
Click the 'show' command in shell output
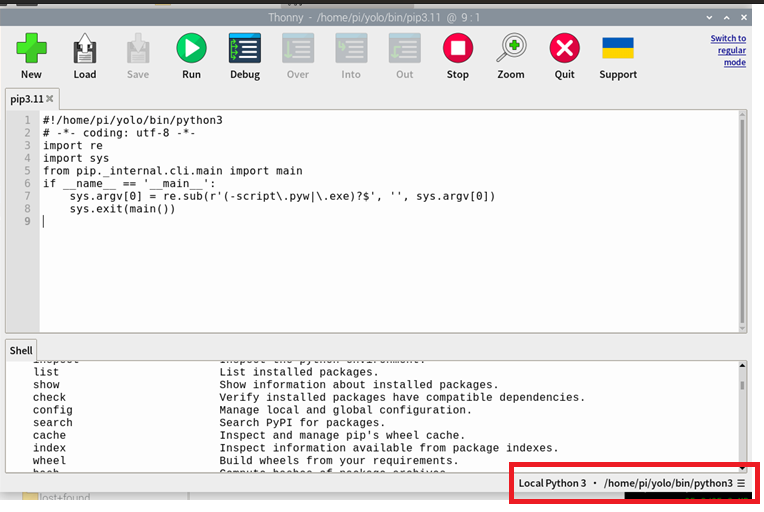tap(46, 384)
